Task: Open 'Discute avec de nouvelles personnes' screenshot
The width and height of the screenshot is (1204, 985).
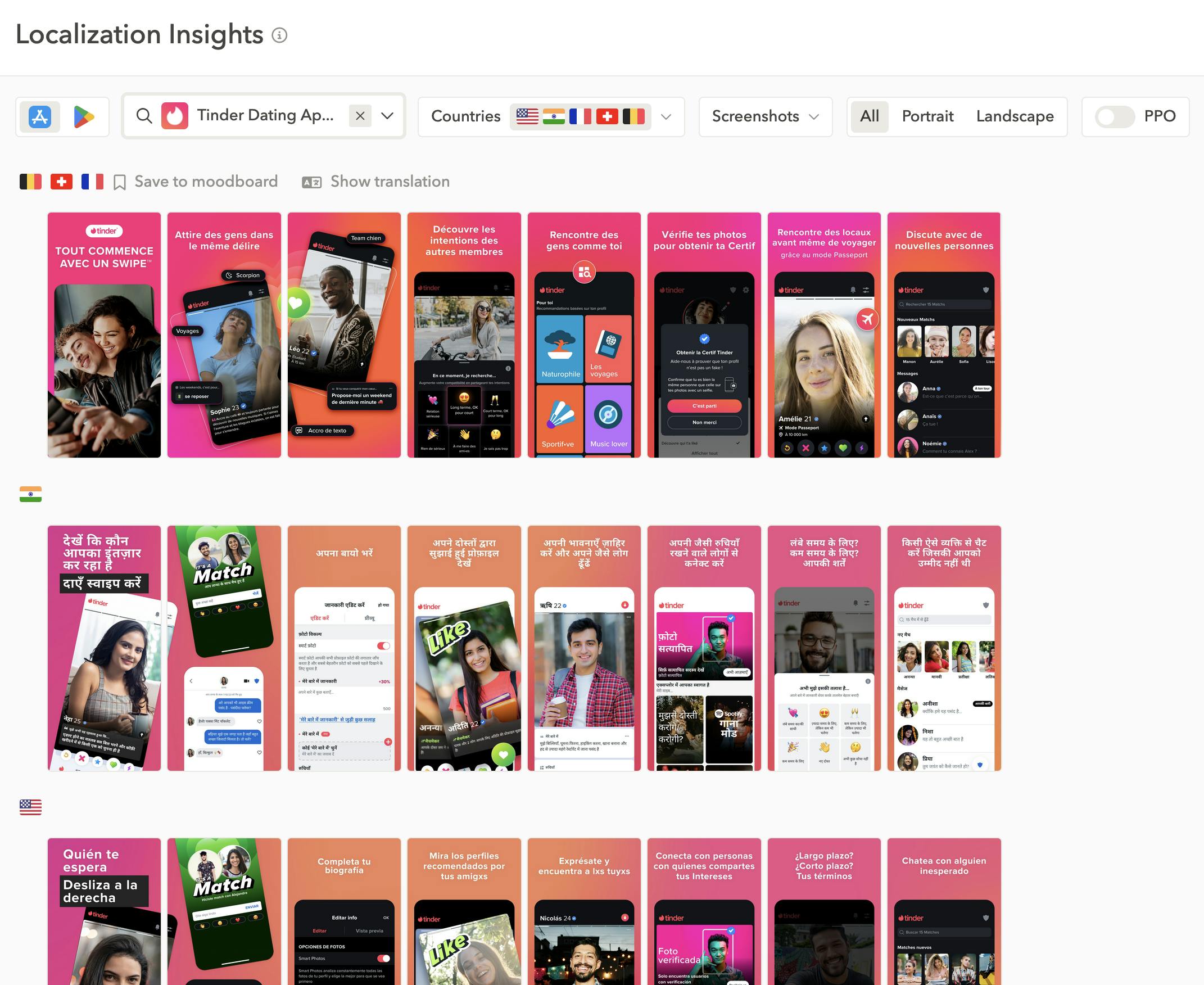Action: [x=944, y=335]
